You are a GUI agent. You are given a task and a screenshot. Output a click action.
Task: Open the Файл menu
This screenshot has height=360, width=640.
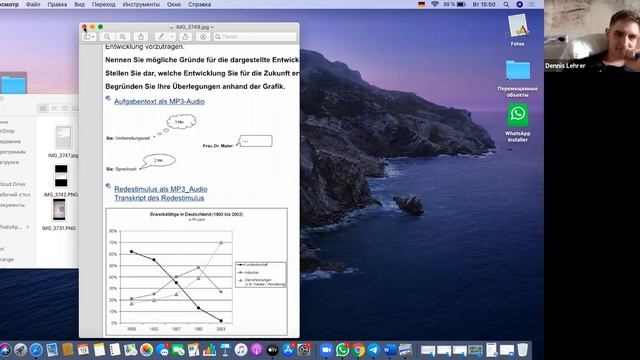coord(33,4)
